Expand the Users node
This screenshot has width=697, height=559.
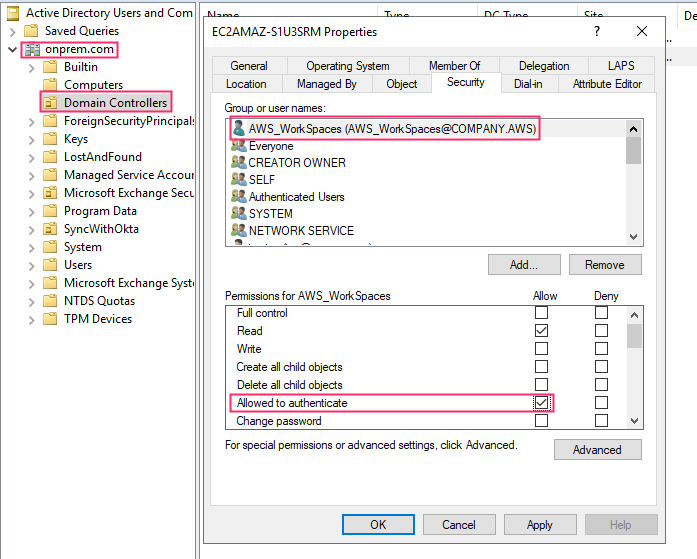click(x=32, y=266)
